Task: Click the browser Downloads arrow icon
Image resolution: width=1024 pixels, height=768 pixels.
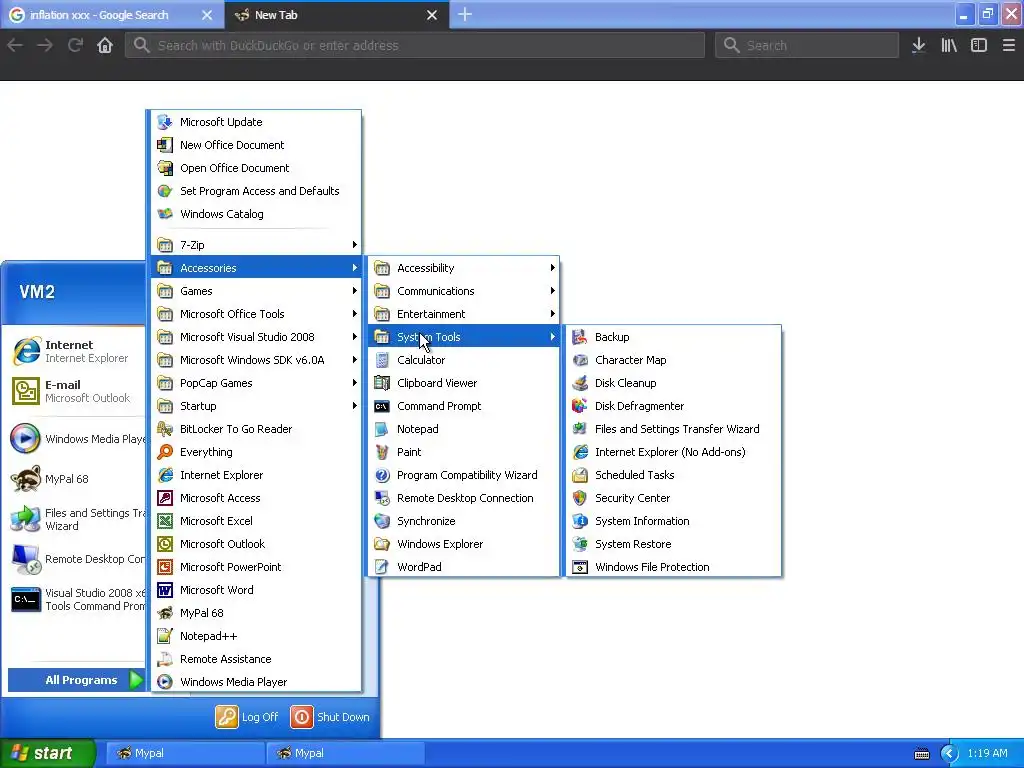Action: coord(918,45)
